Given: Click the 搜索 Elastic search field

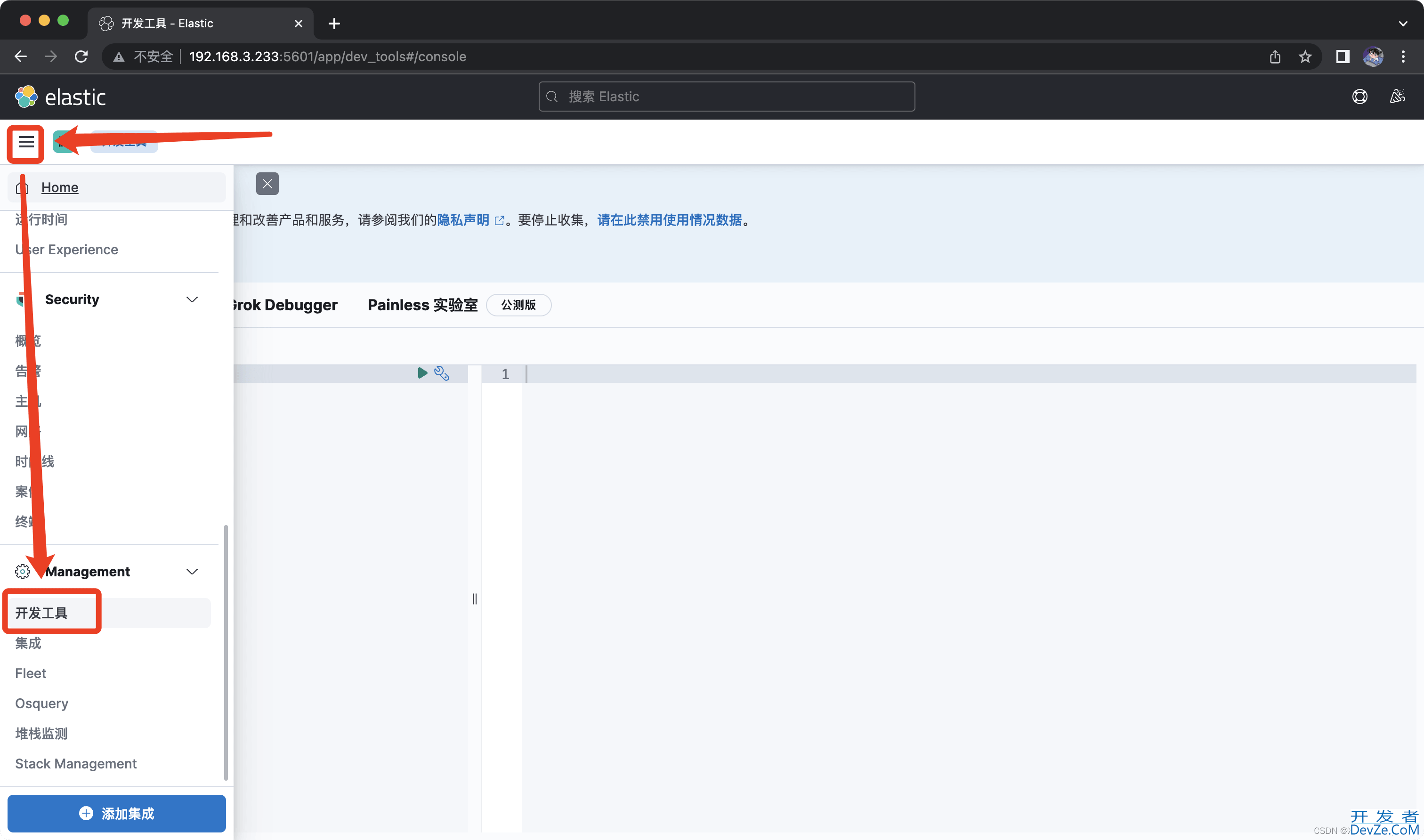Looking at the screenshot, I should pos(727,97).
